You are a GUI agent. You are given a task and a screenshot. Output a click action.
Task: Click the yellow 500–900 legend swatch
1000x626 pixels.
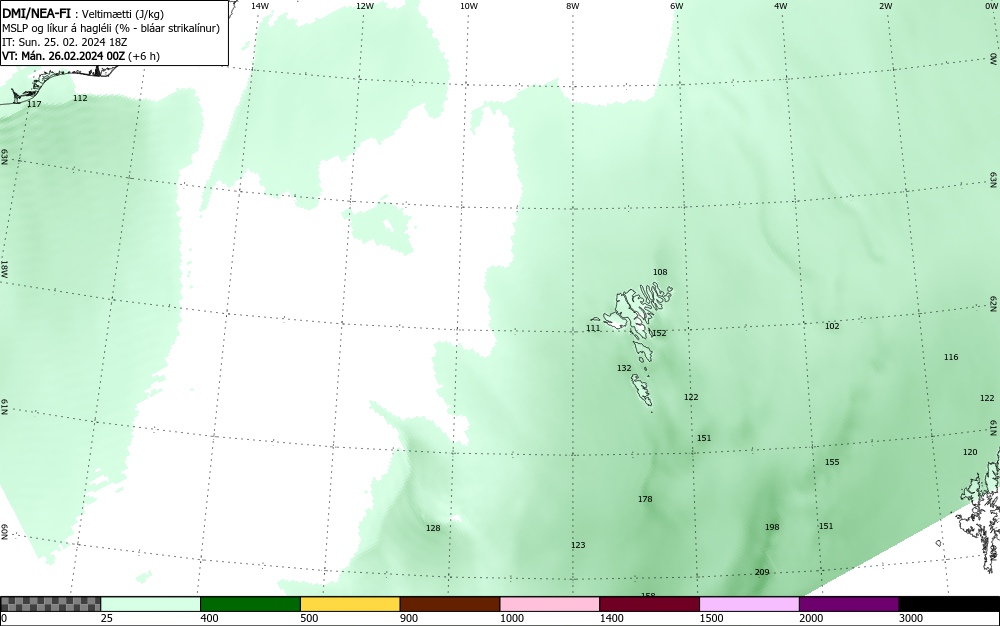point(350,604)
